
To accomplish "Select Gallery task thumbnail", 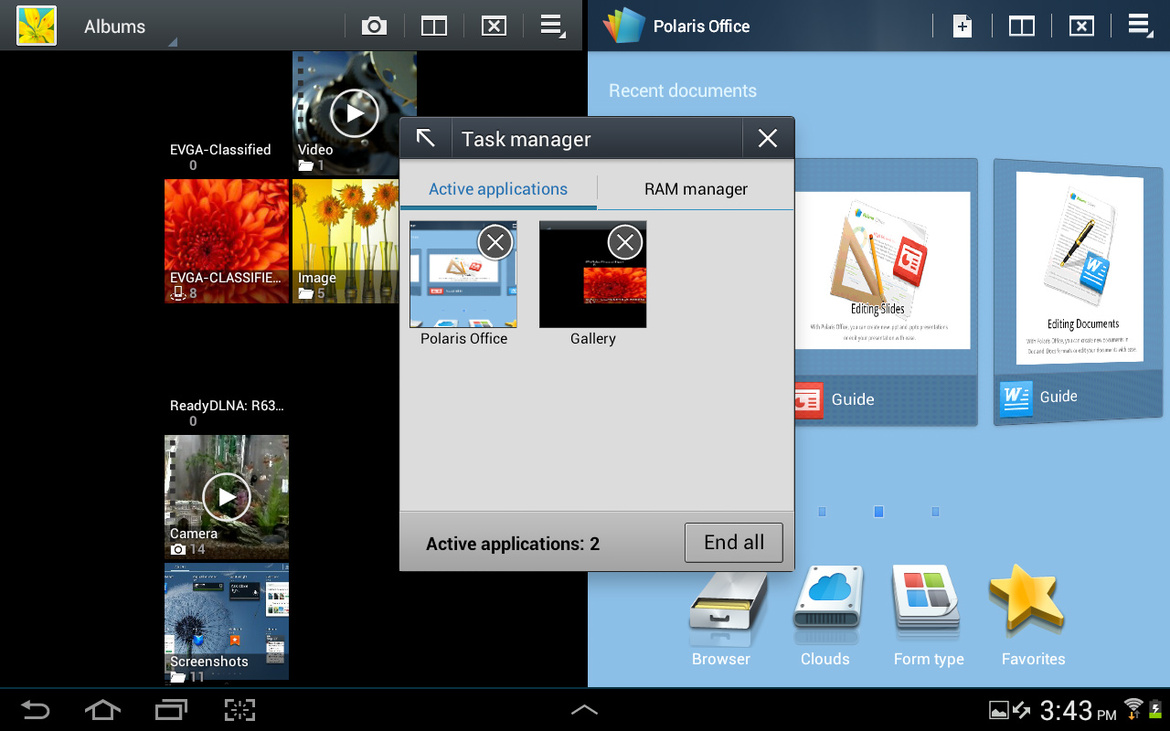I will 593,274.
